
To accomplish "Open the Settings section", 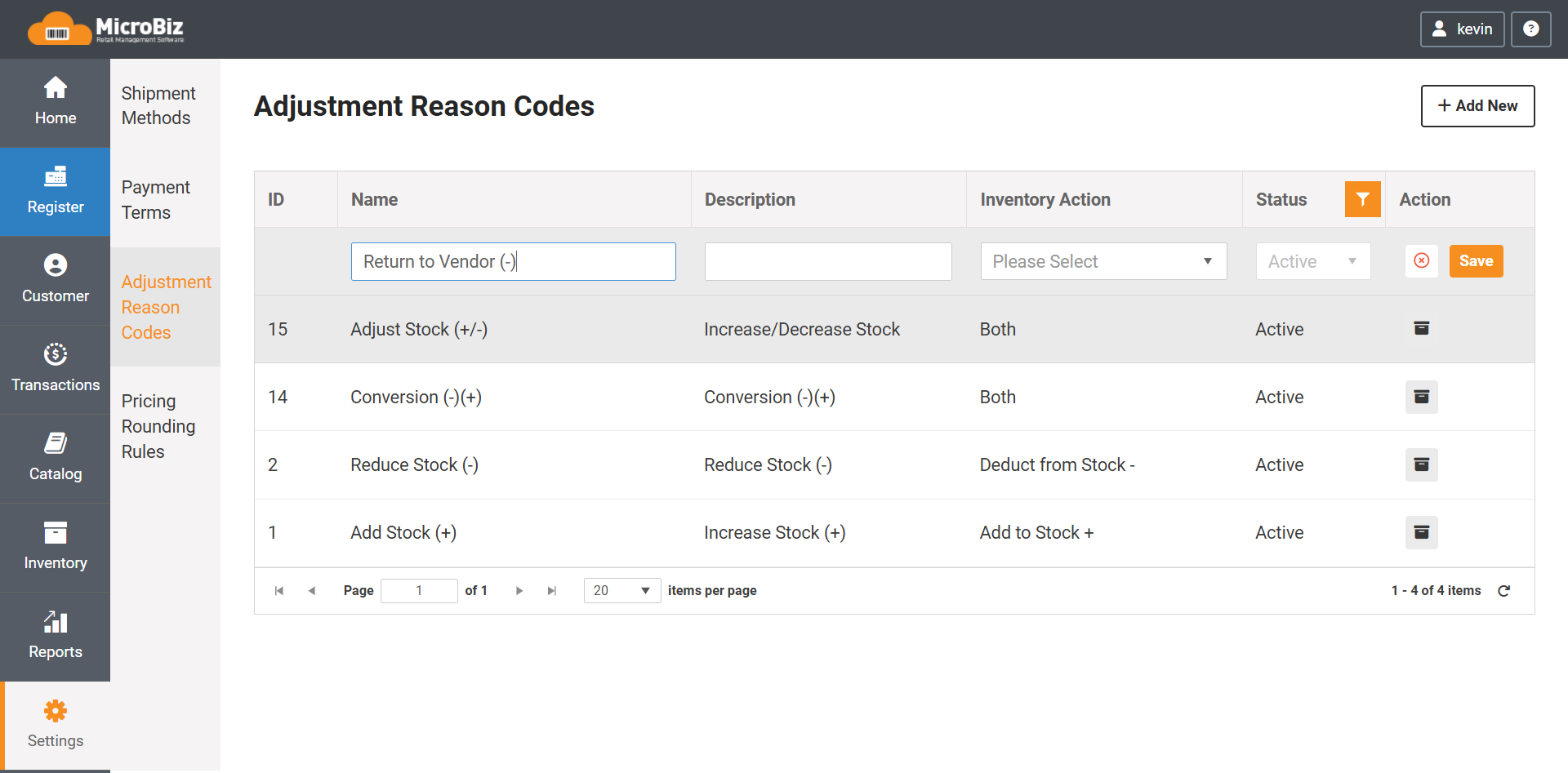I will point(55,726).
